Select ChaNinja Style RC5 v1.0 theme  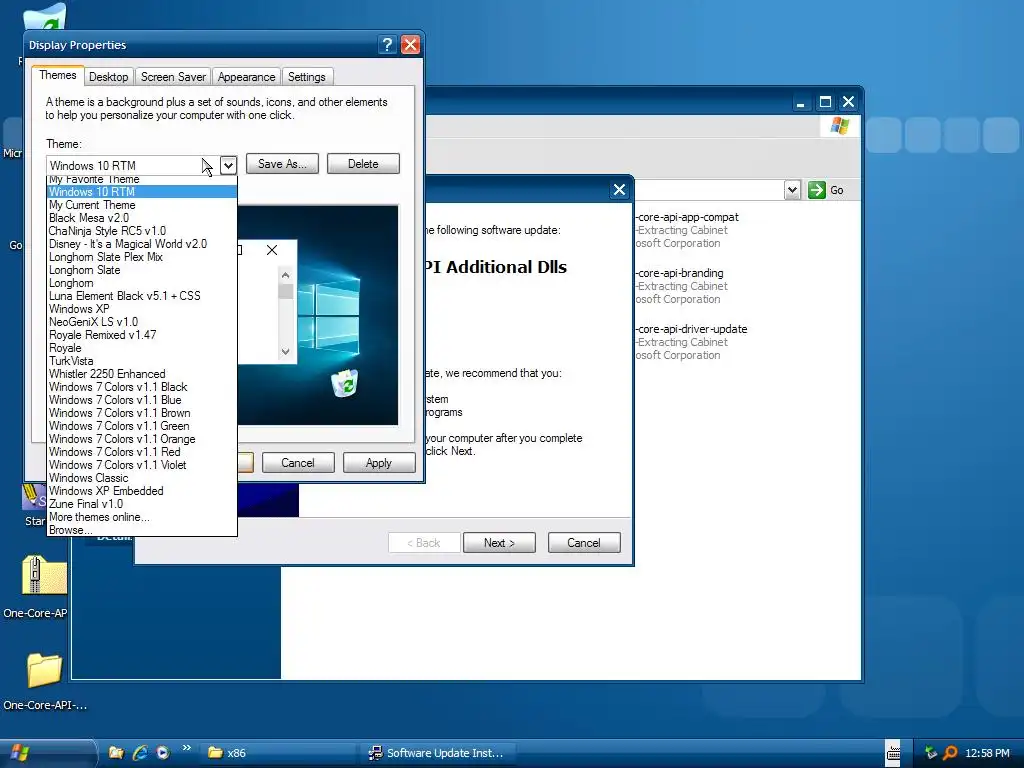142,231
